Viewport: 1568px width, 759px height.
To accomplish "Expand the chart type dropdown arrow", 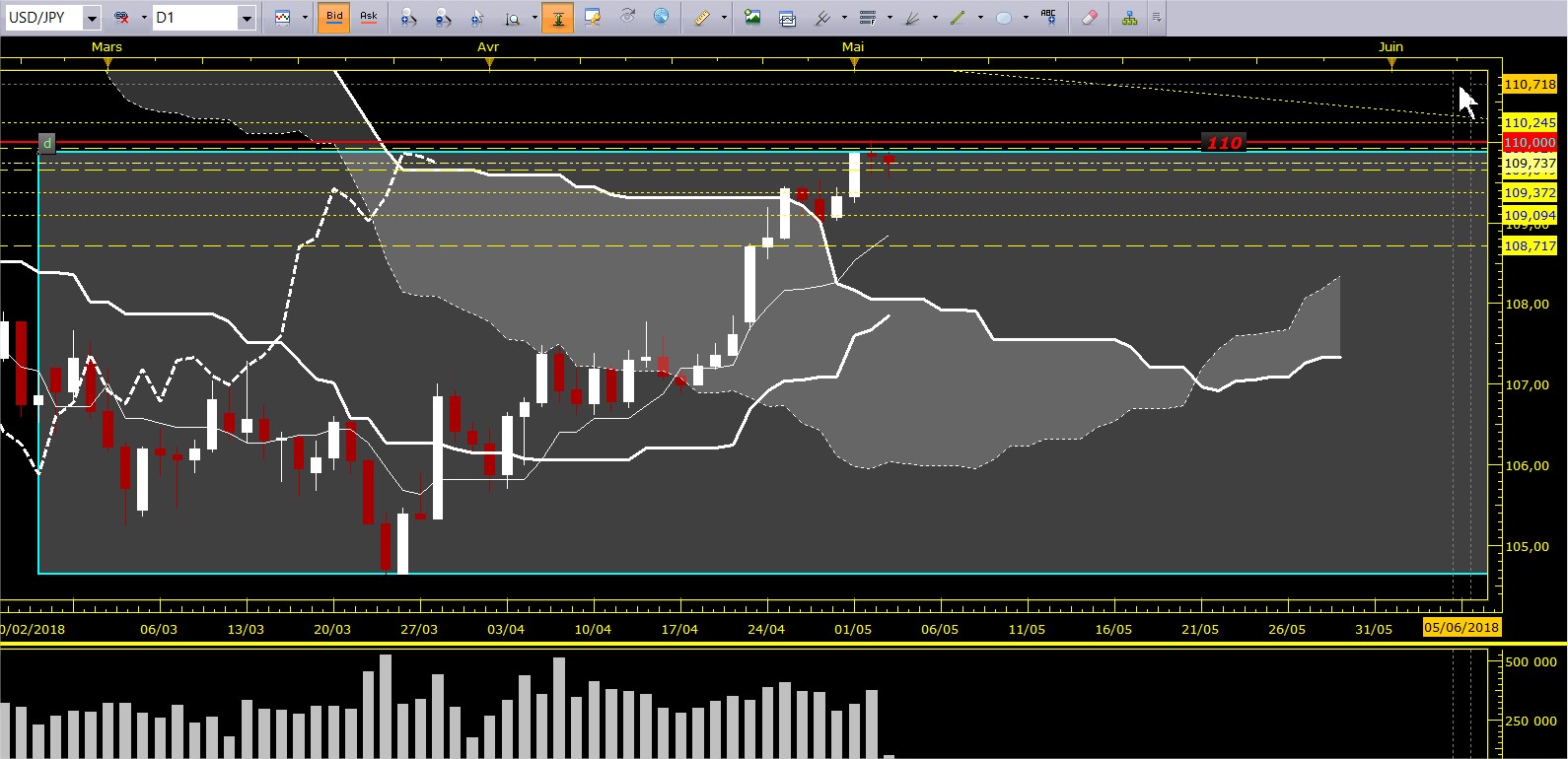I will coord(305,18).
